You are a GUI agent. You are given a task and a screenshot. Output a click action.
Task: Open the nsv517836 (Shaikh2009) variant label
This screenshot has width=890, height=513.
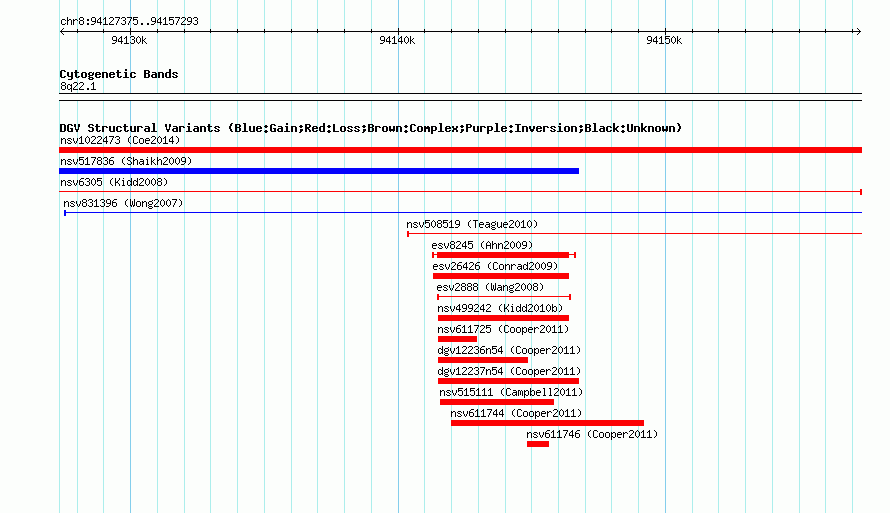point(126,161)
